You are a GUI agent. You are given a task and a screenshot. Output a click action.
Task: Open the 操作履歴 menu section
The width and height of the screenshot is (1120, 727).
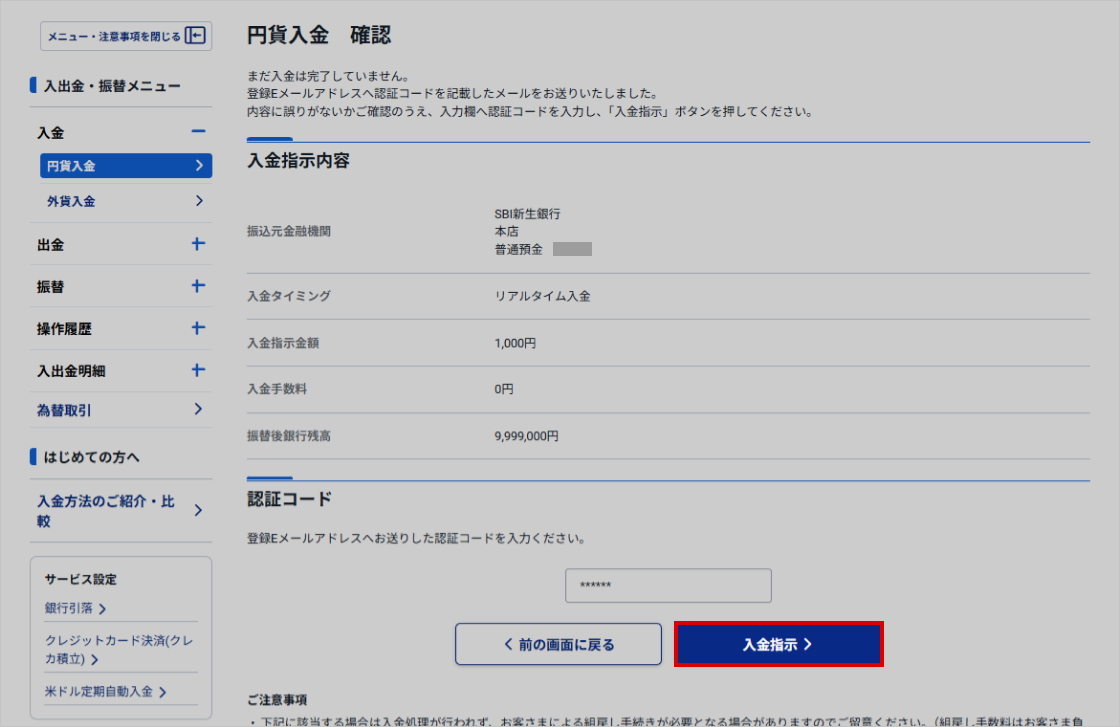click(64, 329)
